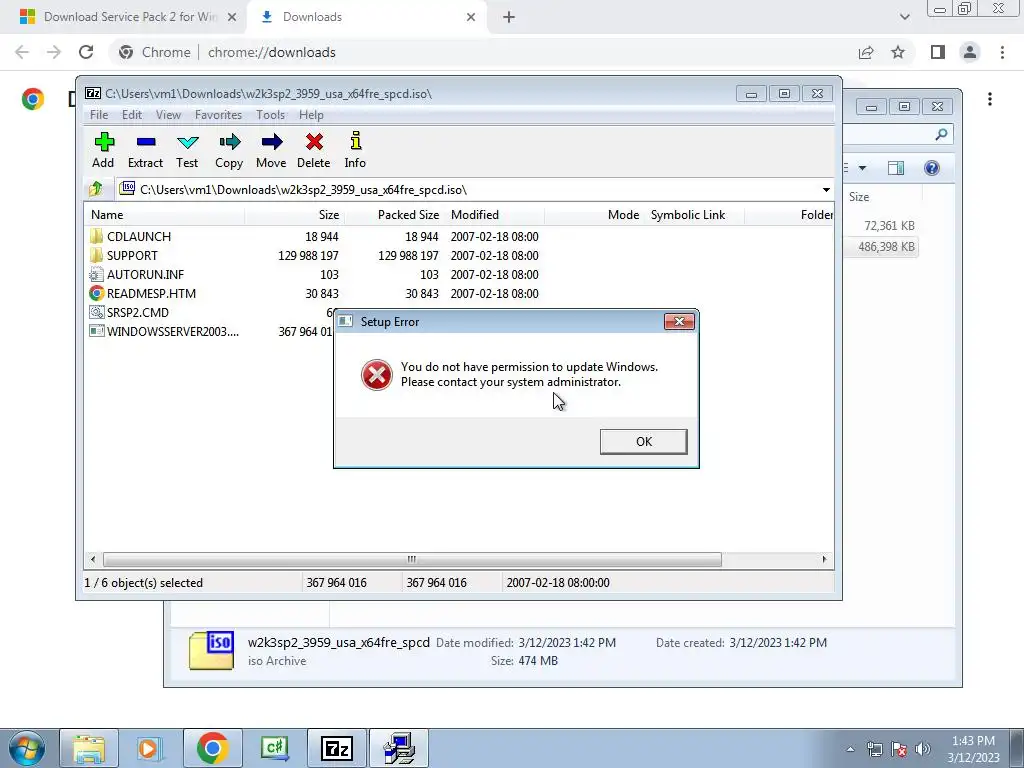This screenshot has width=1024, height=768.
Task: Open the Downloads page more actions menu
Action: coord(990,99)
